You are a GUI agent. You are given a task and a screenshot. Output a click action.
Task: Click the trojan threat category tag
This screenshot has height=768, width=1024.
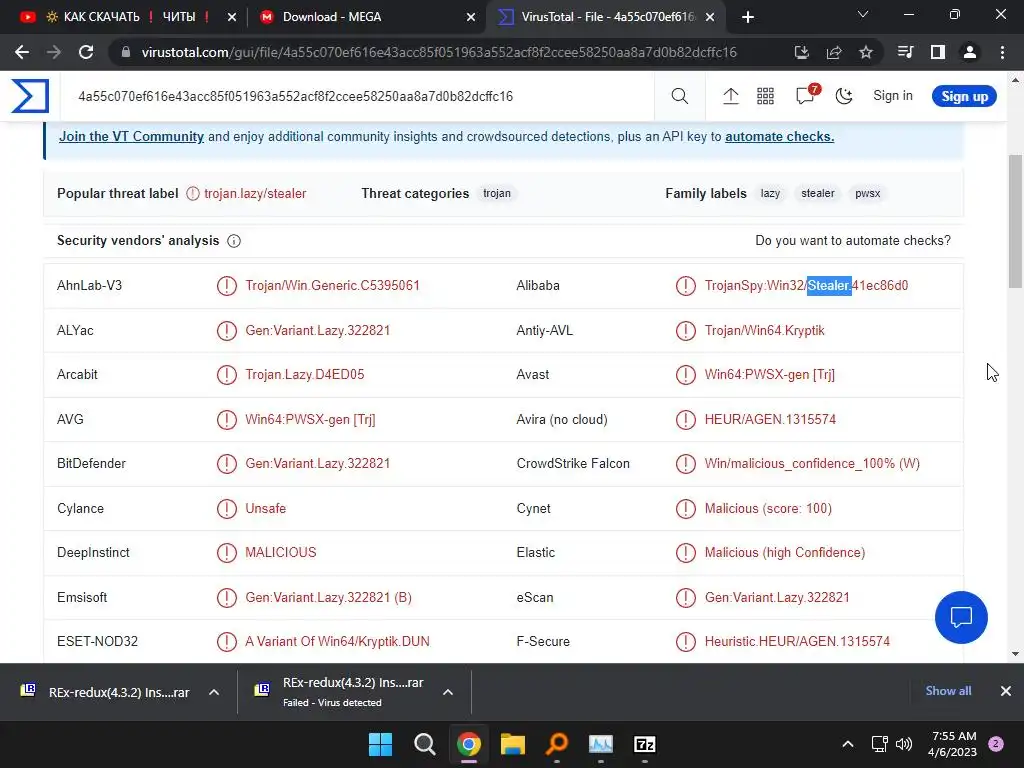click(497, 193)
